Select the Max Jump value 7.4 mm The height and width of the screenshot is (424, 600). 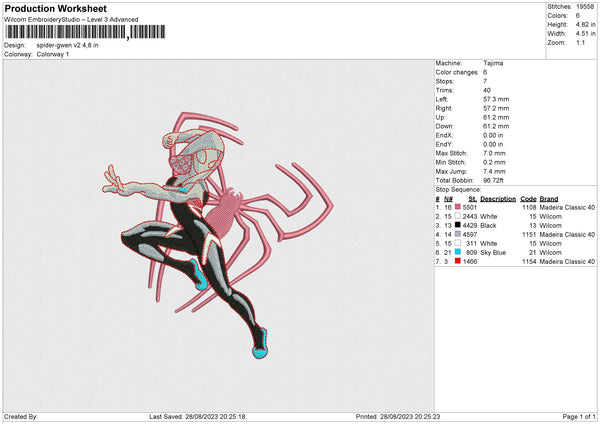click(x=494, y=171)
